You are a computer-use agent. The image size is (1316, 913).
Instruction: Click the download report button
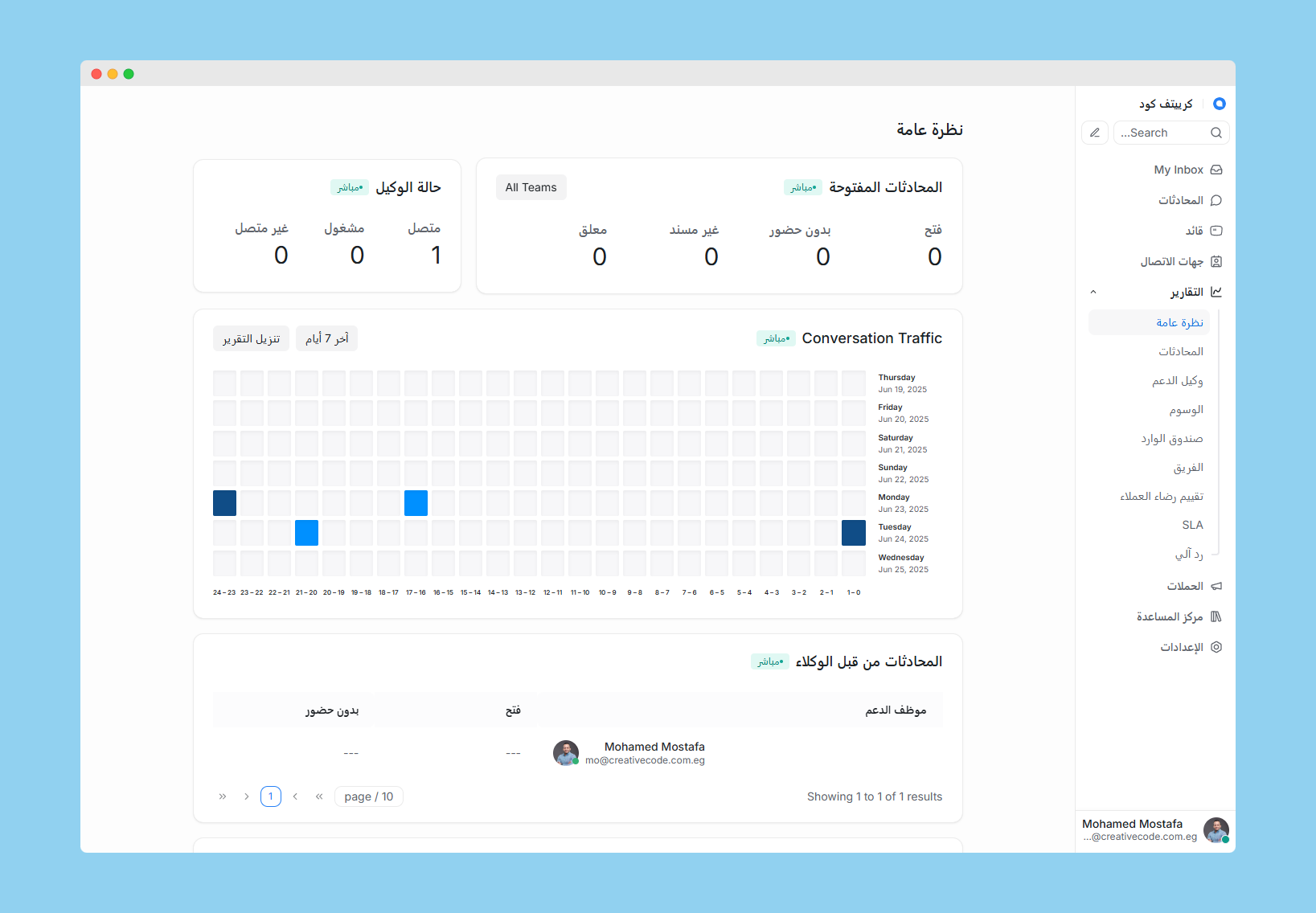coord(251,338)
